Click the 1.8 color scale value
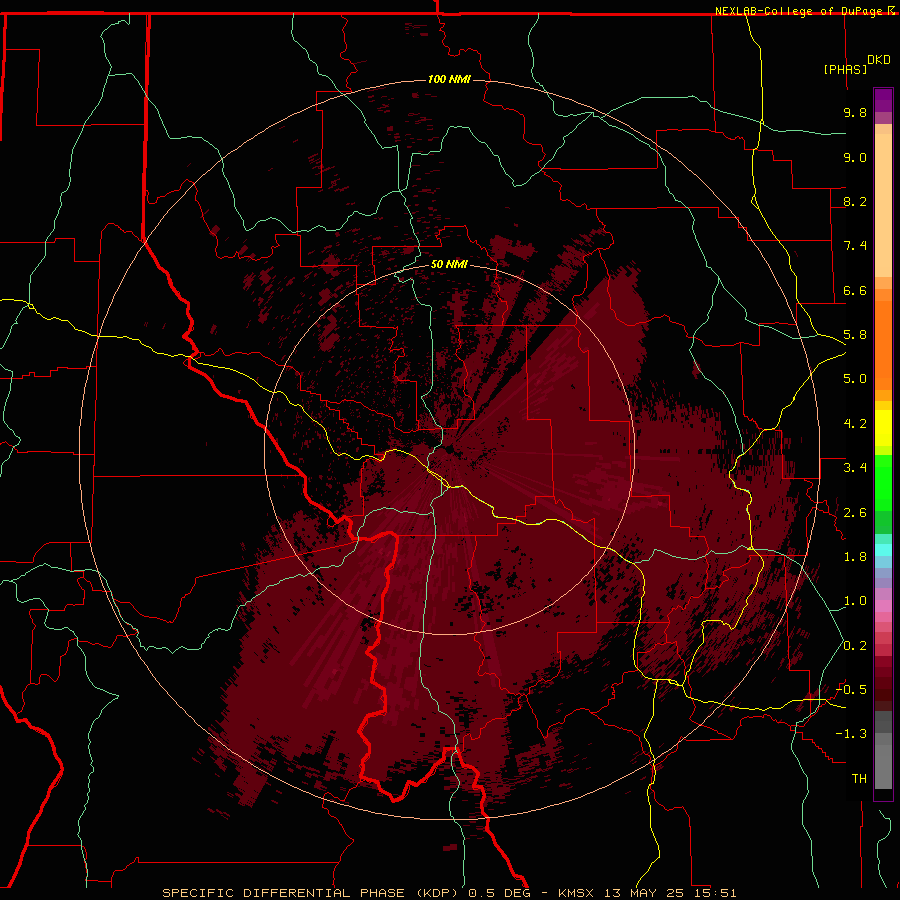Viewport: 900px width, 900px height. click(855, 557)
